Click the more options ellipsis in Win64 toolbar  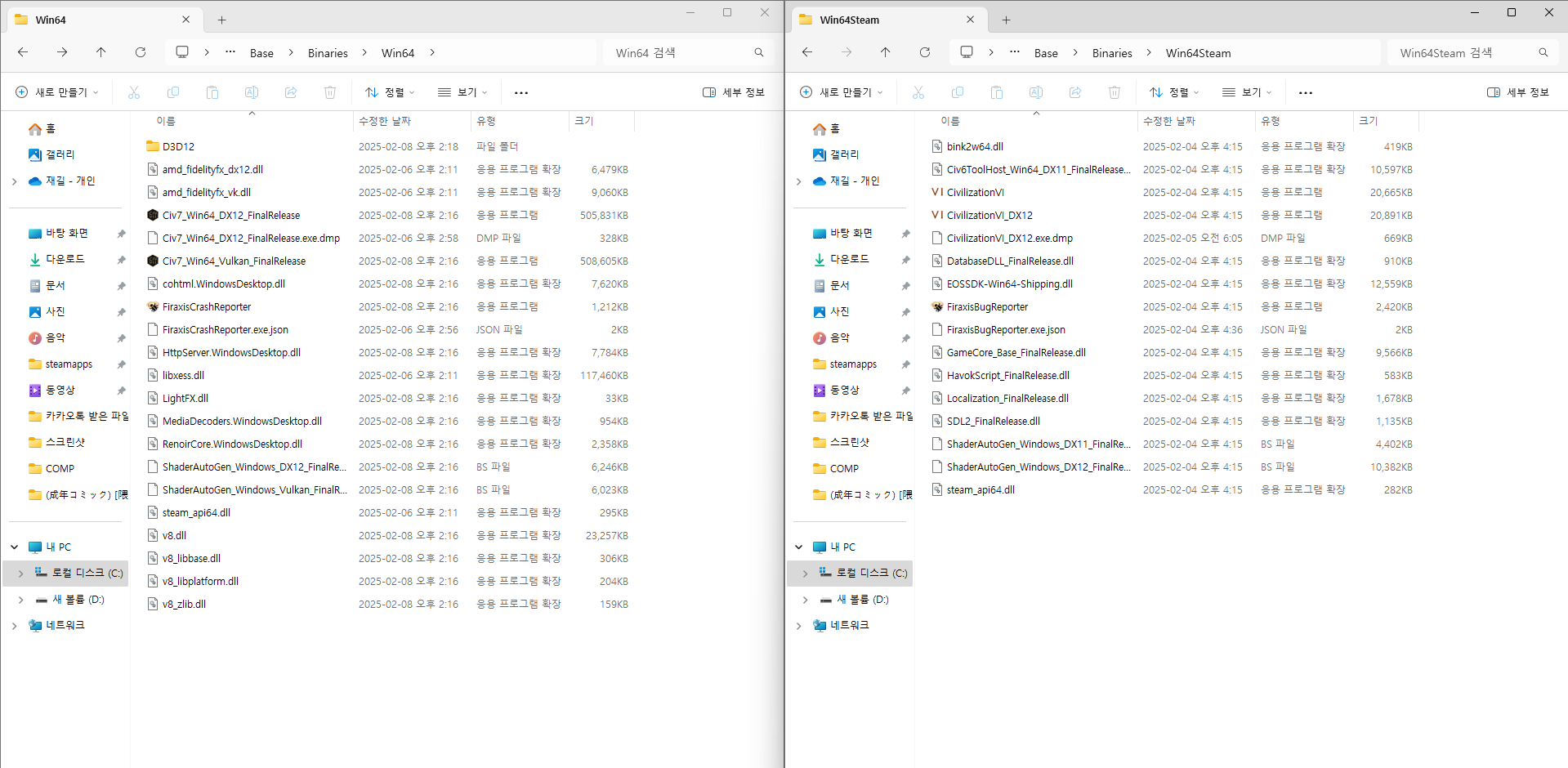pyautogui.click(x=520, y=92)
